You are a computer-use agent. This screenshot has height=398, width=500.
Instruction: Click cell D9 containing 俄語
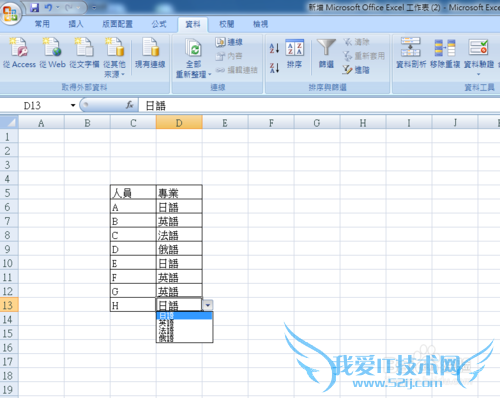click(x=179, y=249)
